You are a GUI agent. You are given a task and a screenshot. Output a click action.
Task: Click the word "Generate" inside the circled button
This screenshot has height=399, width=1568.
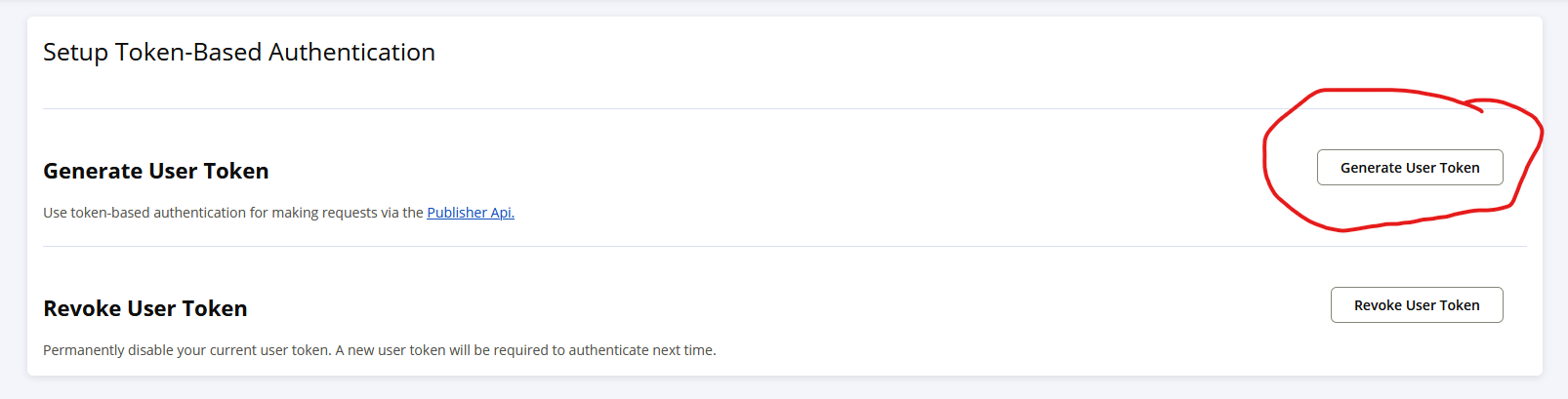click(1372, 168)
